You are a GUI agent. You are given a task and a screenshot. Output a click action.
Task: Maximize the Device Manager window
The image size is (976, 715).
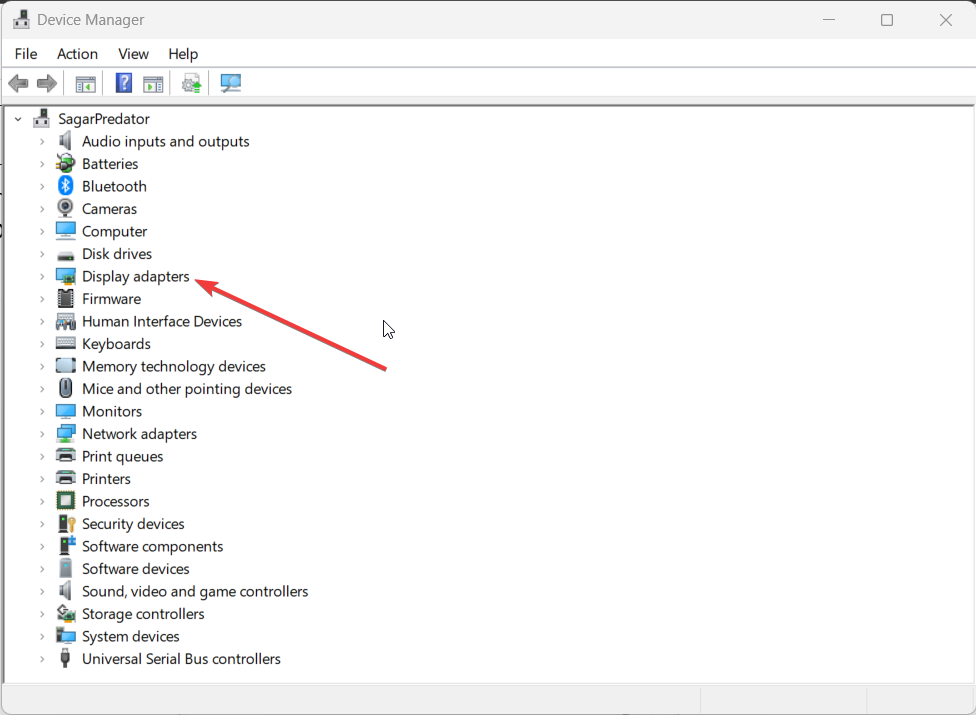[887, 20]
